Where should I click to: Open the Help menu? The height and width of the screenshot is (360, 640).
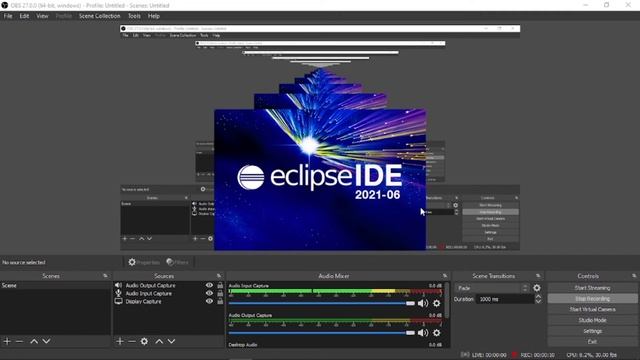click(x=153, y=16)
